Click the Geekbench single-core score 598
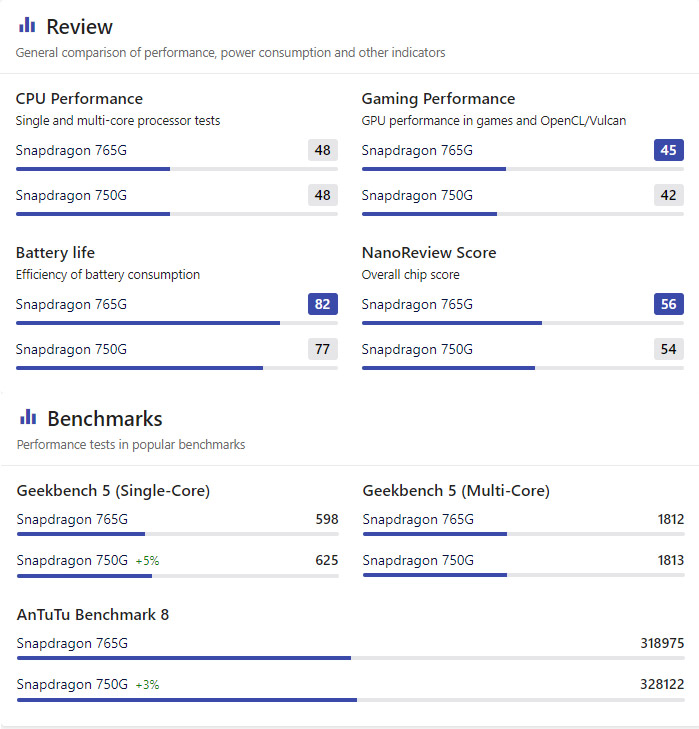Viewport: 699px width, 729px height. pos(327,519)
